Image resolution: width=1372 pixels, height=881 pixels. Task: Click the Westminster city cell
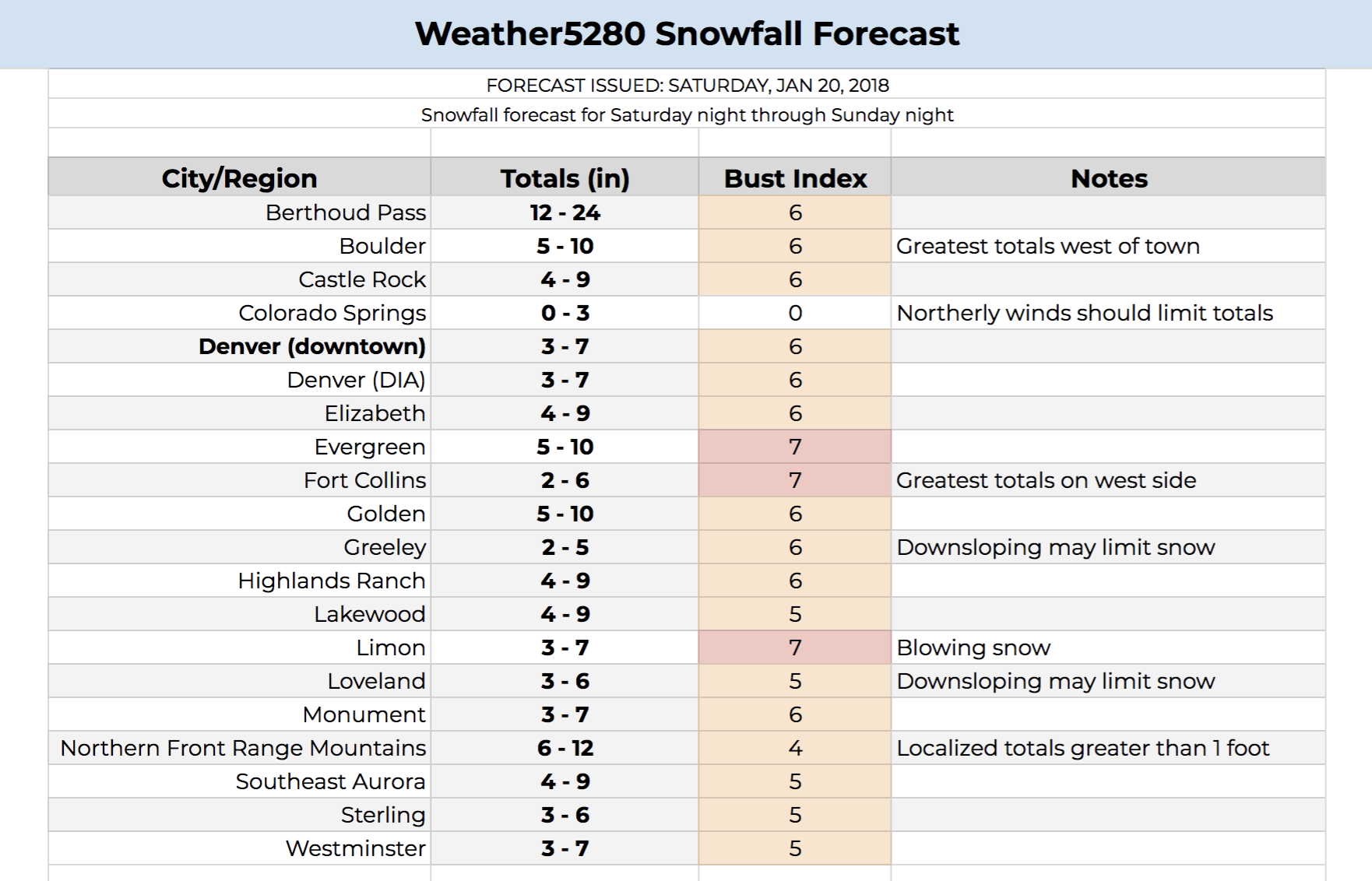tap(239, 848)
